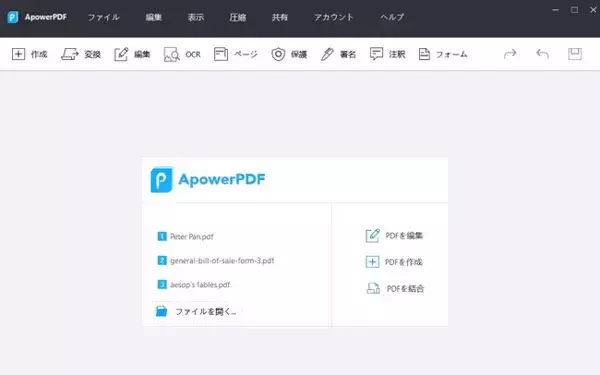Choose PDFを結合 text in start panel
Screen dimensions: 600x375
(x=405, y=289)
